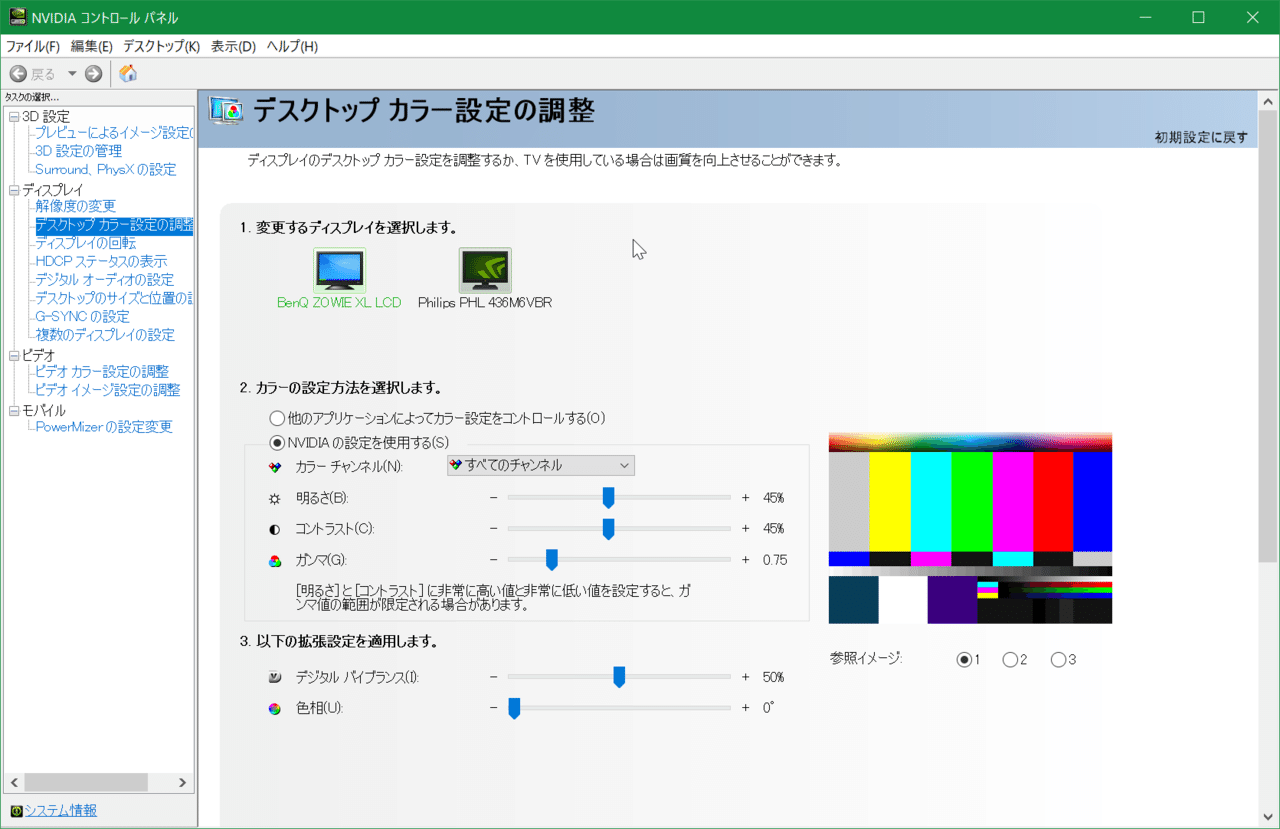Screen dimensions: 1280x829
Task: Select 他のアプリケーションによってカラー設定をコントロールする radio
Action: point(277,418)
